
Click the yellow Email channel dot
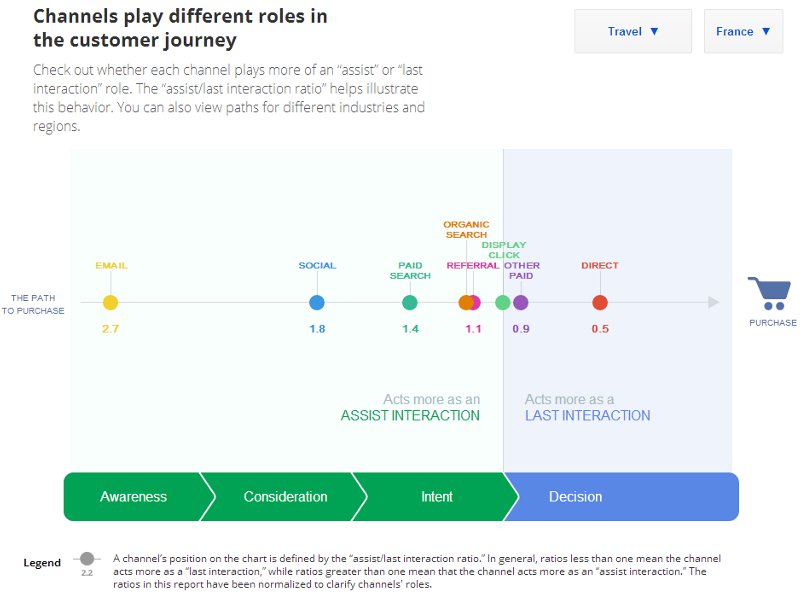110,303
